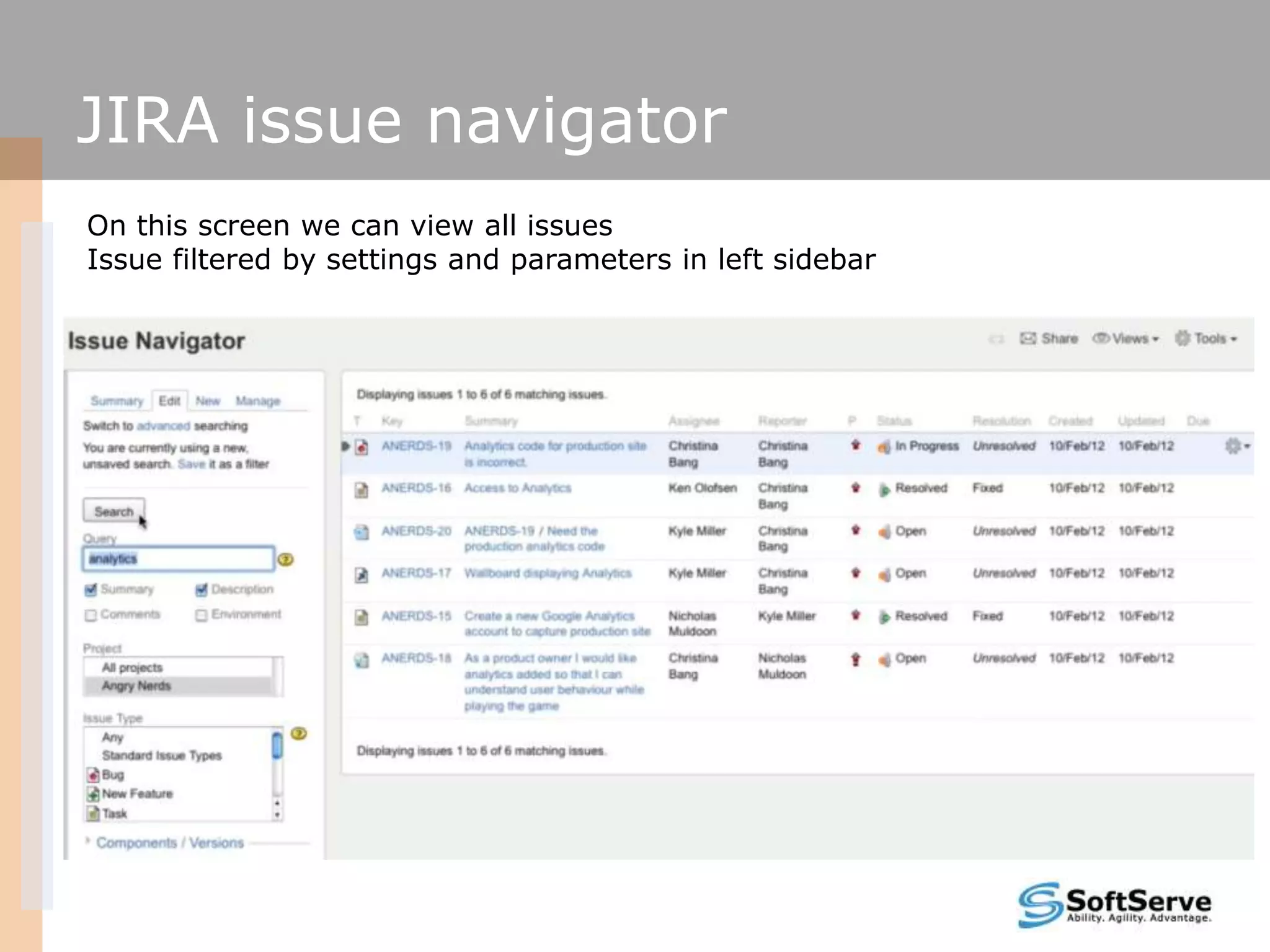The height and width of the screenshot is (952, 1270).
Task: Open issue ANERDS-19 key link
Action: pyautogui.click(x=416, y=446)
